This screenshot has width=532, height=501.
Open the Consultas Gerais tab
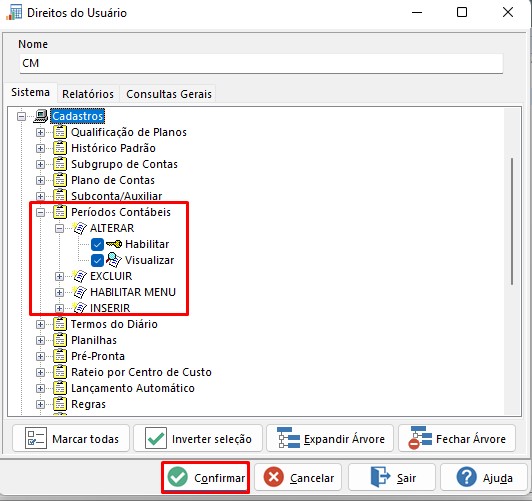click(x=169, y=94)
